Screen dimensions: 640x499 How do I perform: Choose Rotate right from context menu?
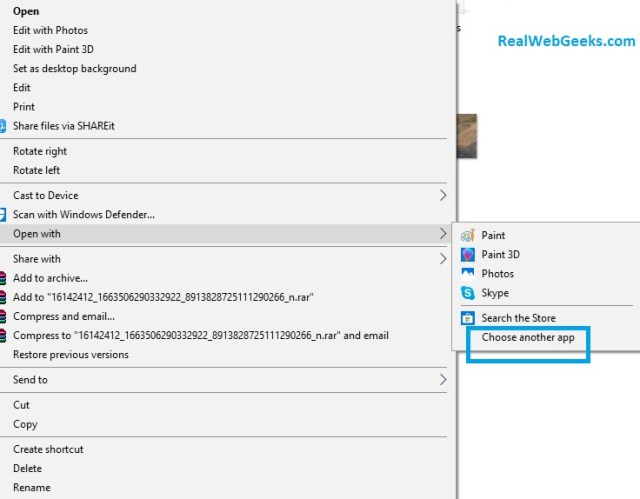tap(40, 151)
